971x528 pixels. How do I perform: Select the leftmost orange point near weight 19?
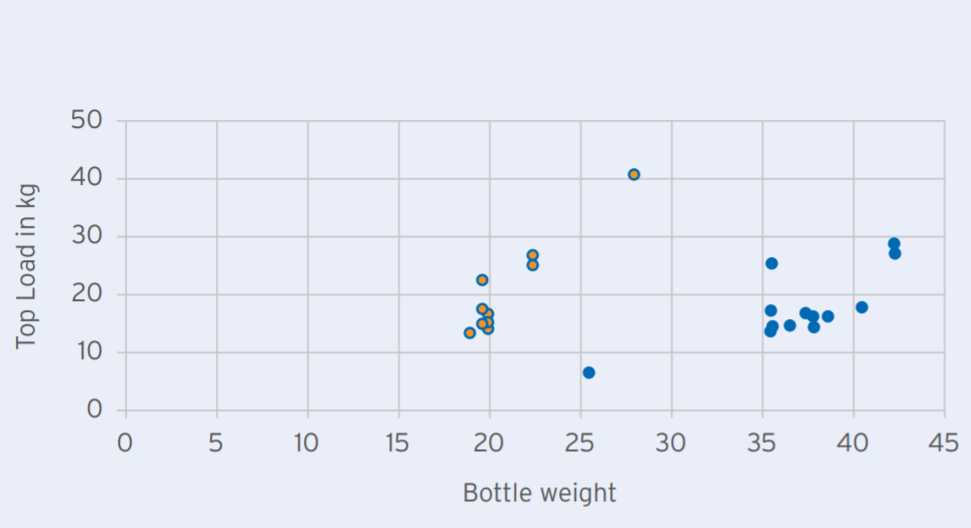469,333
